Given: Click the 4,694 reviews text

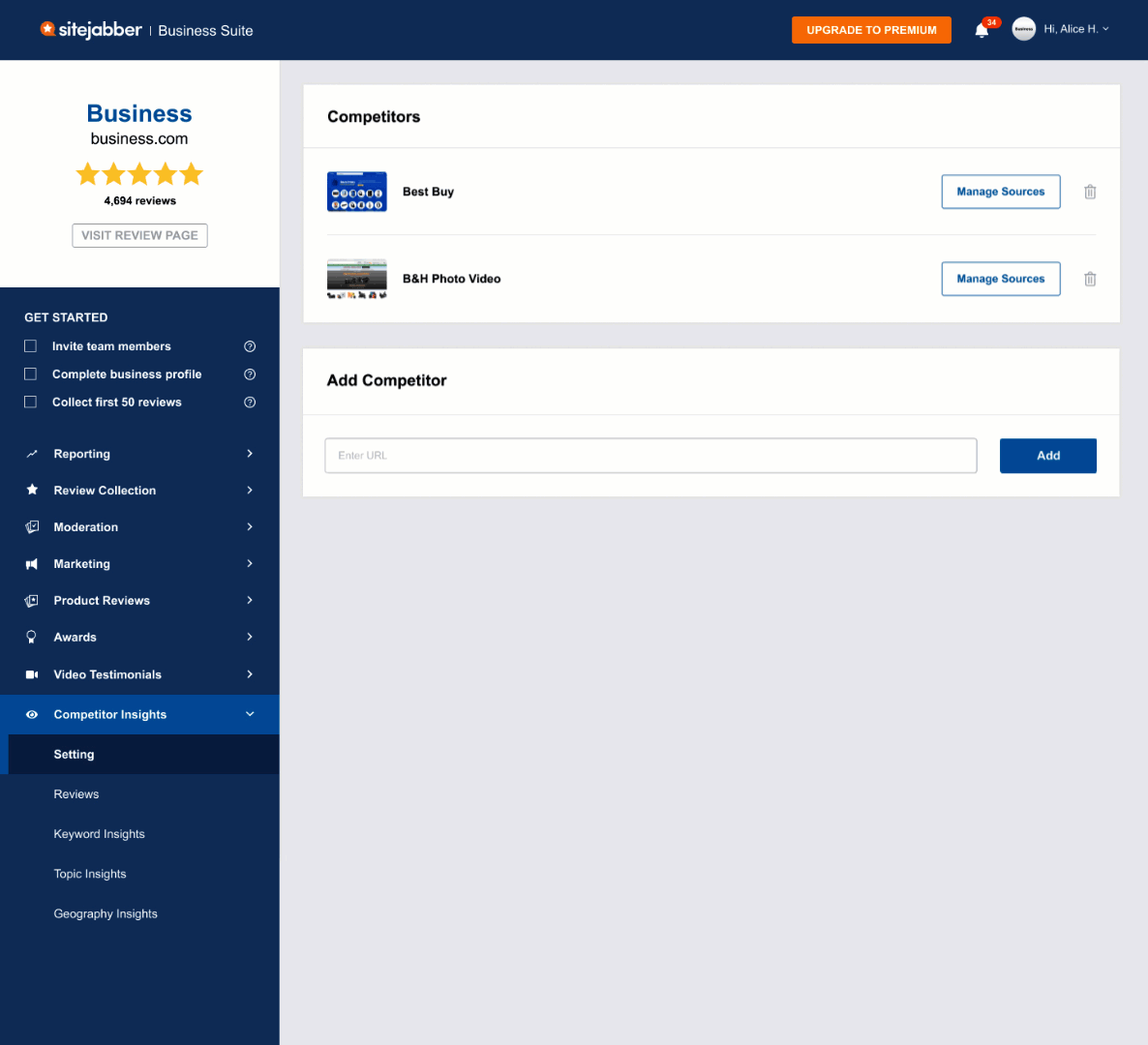Looking at the screenshot, I should click(139, 200).
